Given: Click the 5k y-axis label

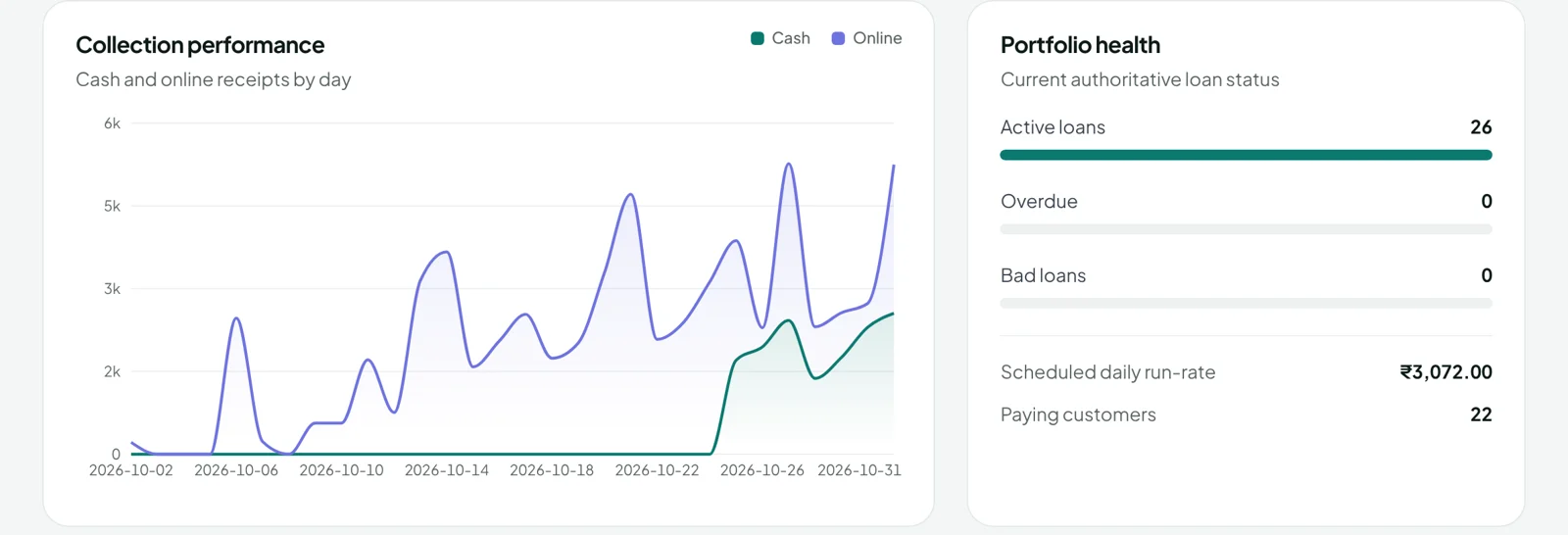Looking at the screenshot, I should point(112,206).
